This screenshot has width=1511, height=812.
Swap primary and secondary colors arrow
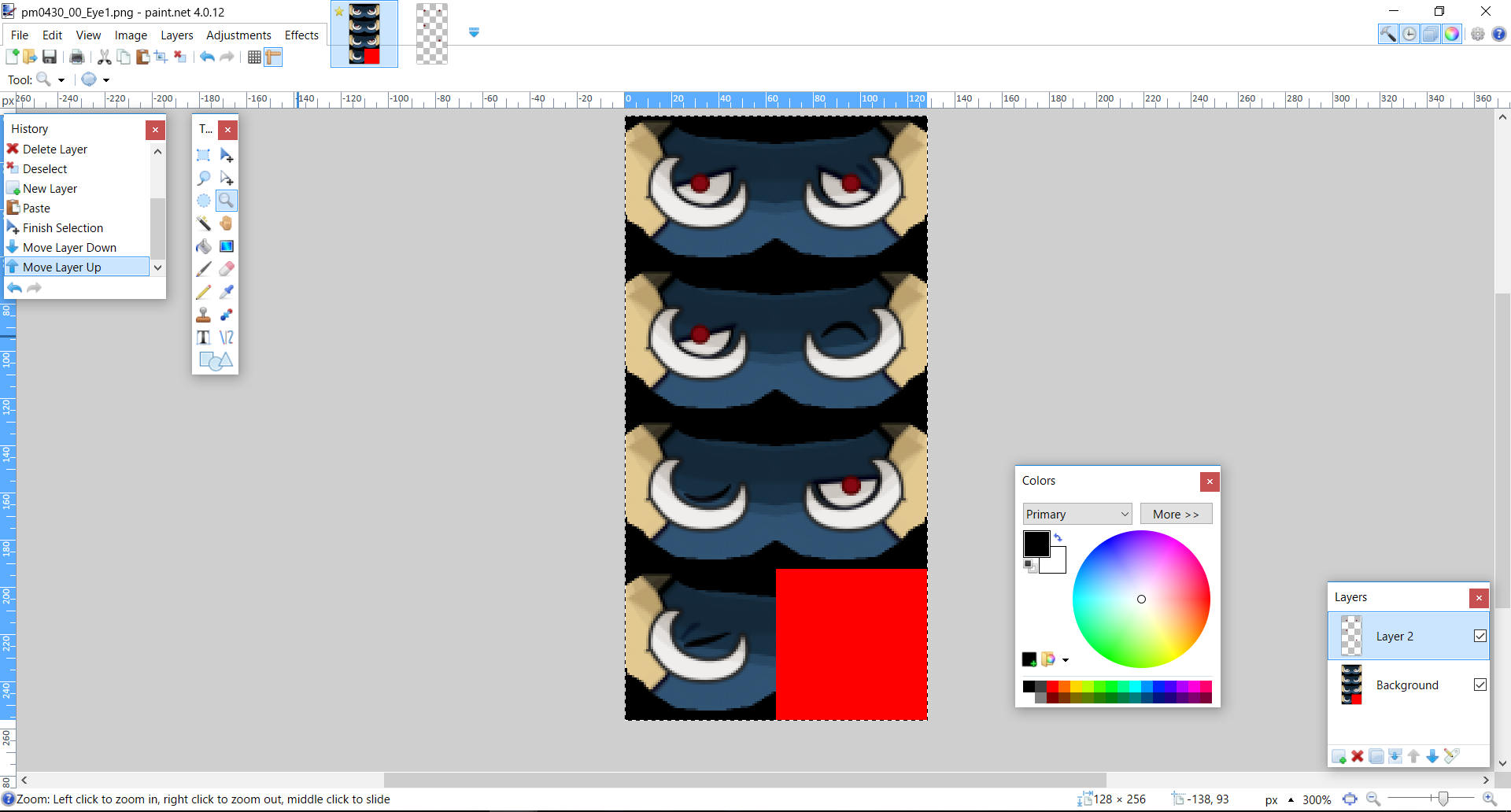(1058, 537)
